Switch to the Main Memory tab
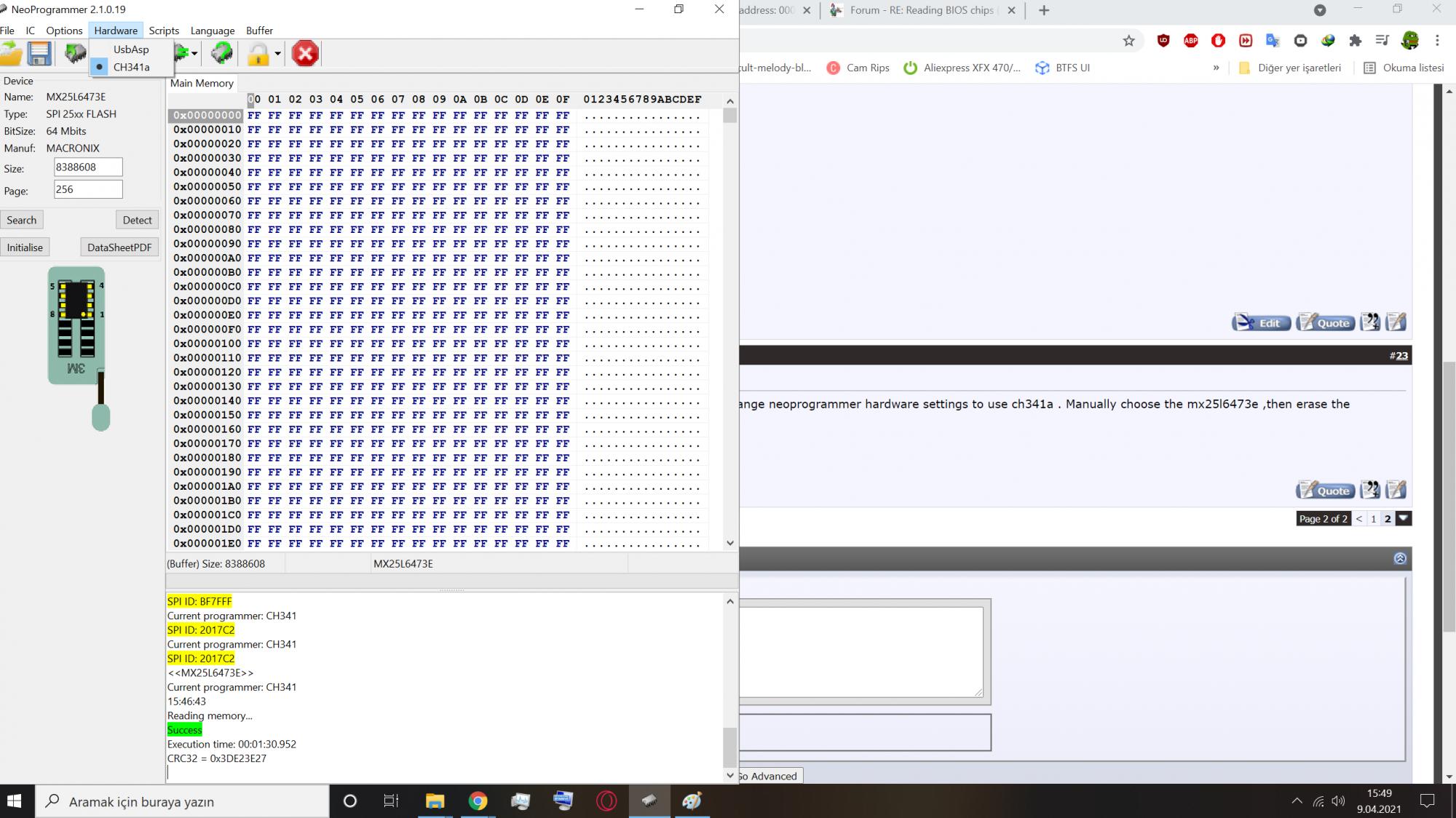The width and height of the screenshot is (1456, 818). pos(202,83)
